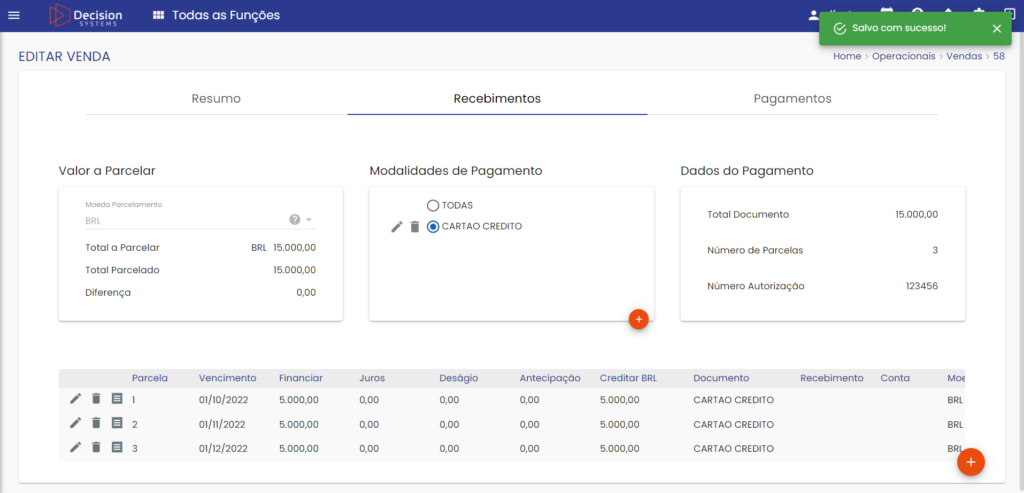Click the Valor a Parcelar heading
1024x493 pixels.
pos(106,171)
